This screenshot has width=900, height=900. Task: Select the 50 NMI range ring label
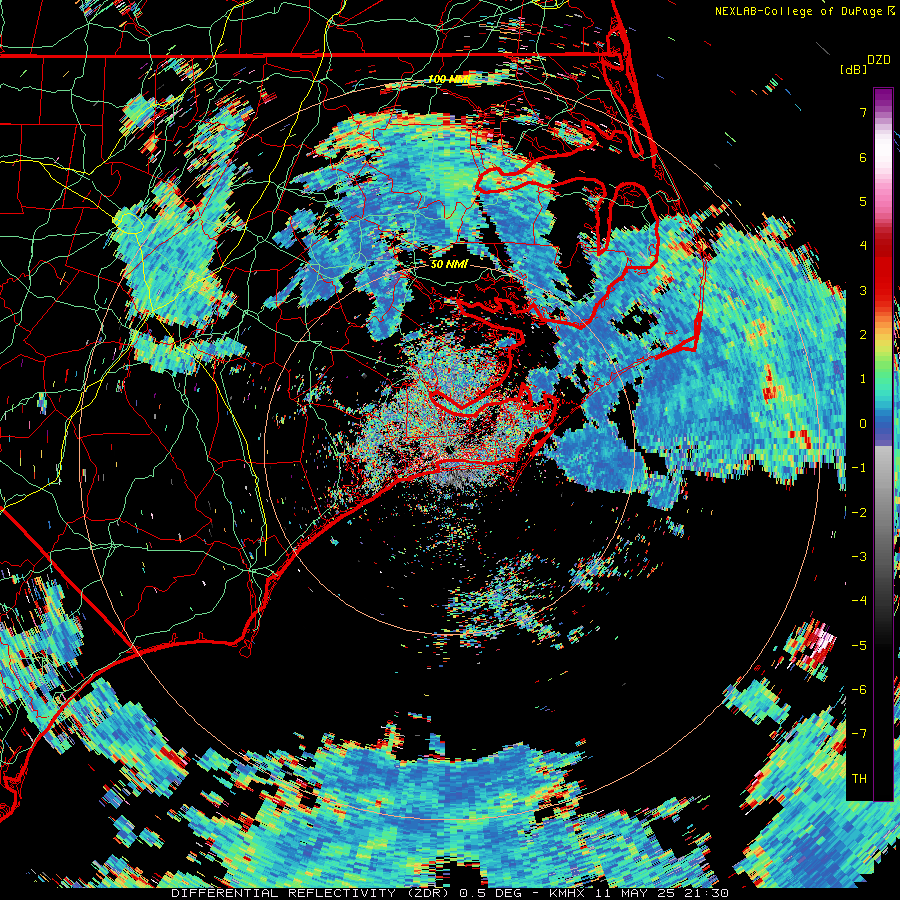(449, 264)
